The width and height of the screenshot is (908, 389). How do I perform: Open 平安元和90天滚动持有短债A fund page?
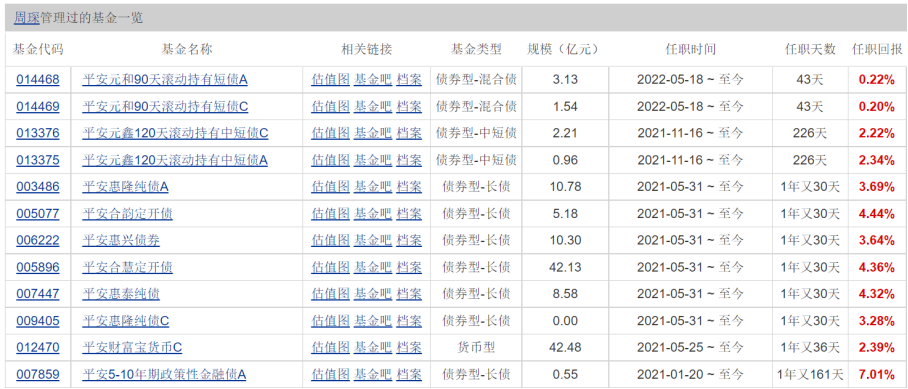tap(165, 80)
